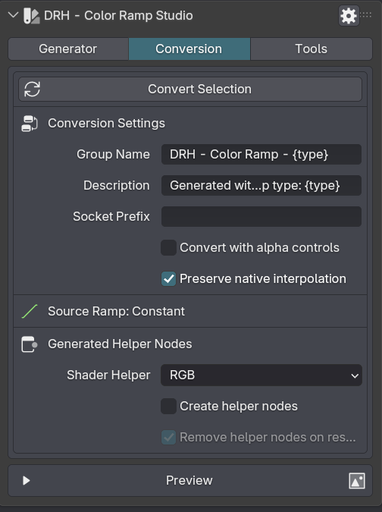
Task: Disable Preserve native interpolation checkbox
Action: click(x=169, y=279)
